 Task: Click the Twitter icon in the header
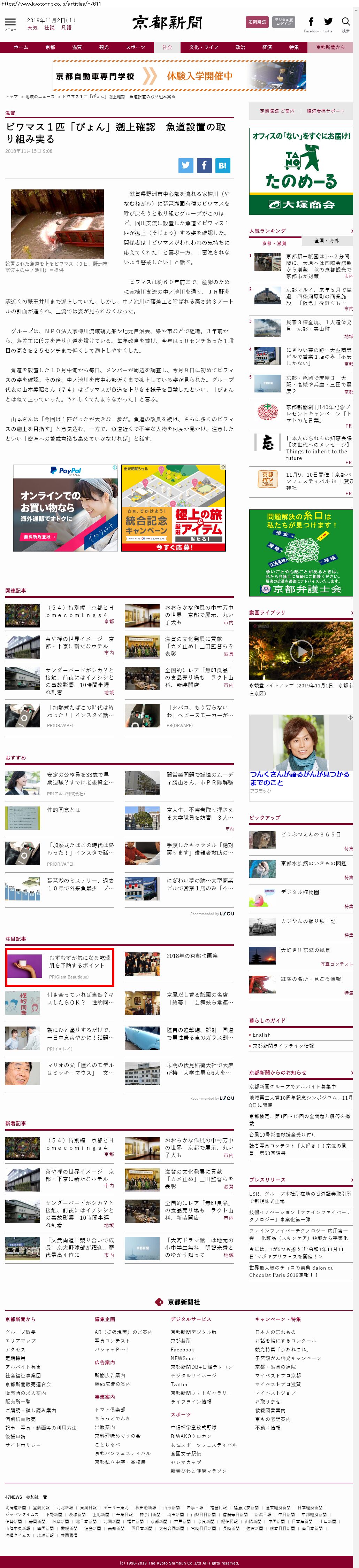pyautogui.click(x=328, y=23)
